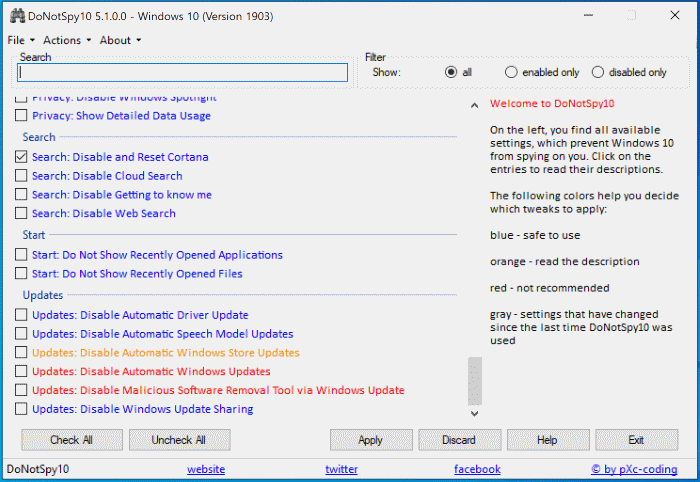Click the Uncheck All button
Viewport: 700px width, 482px height.
tap(179, 440)
